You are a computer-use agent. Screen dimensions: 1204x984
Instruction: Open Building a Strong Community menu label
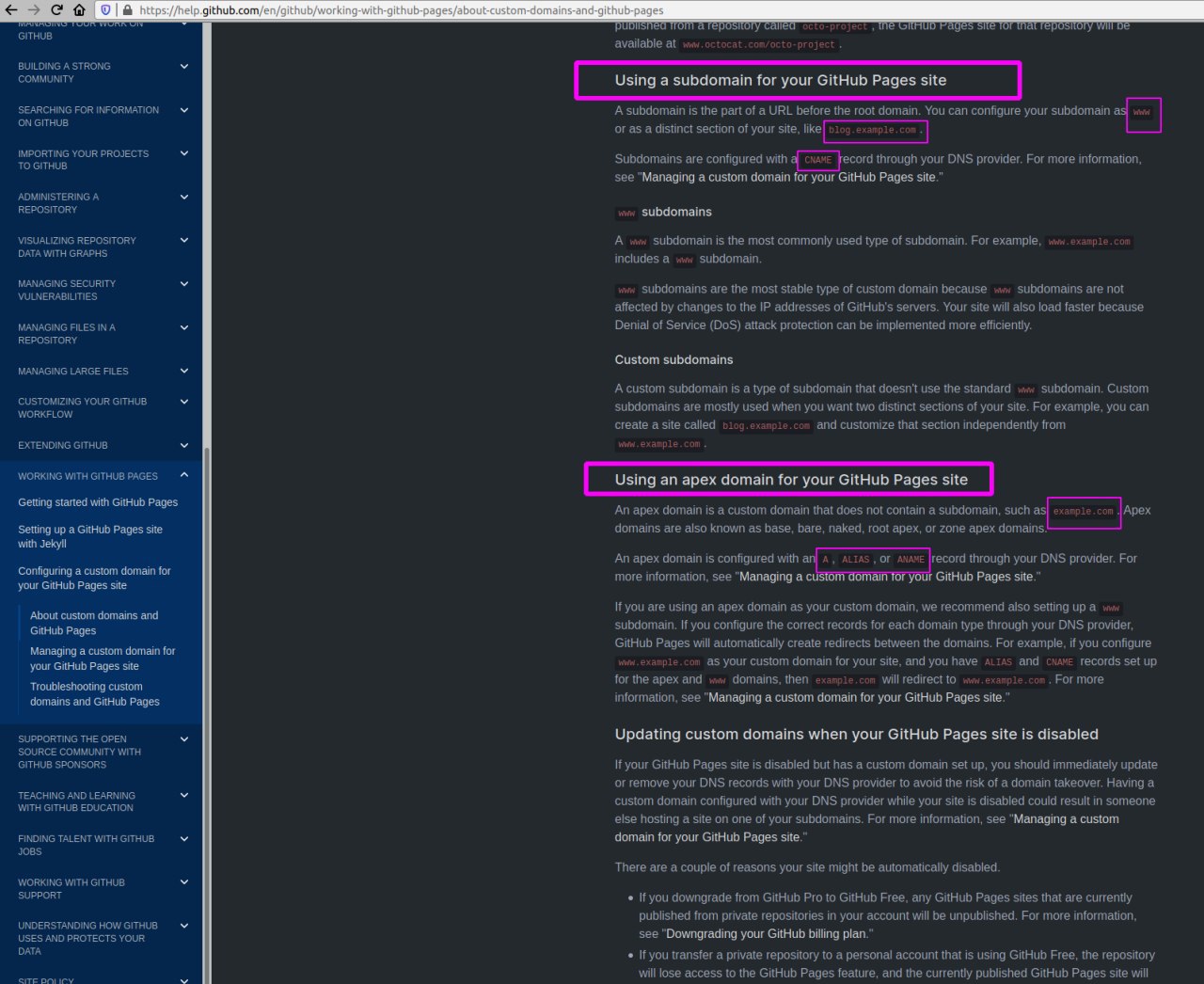pyautogui.click(x=64, y=72)
